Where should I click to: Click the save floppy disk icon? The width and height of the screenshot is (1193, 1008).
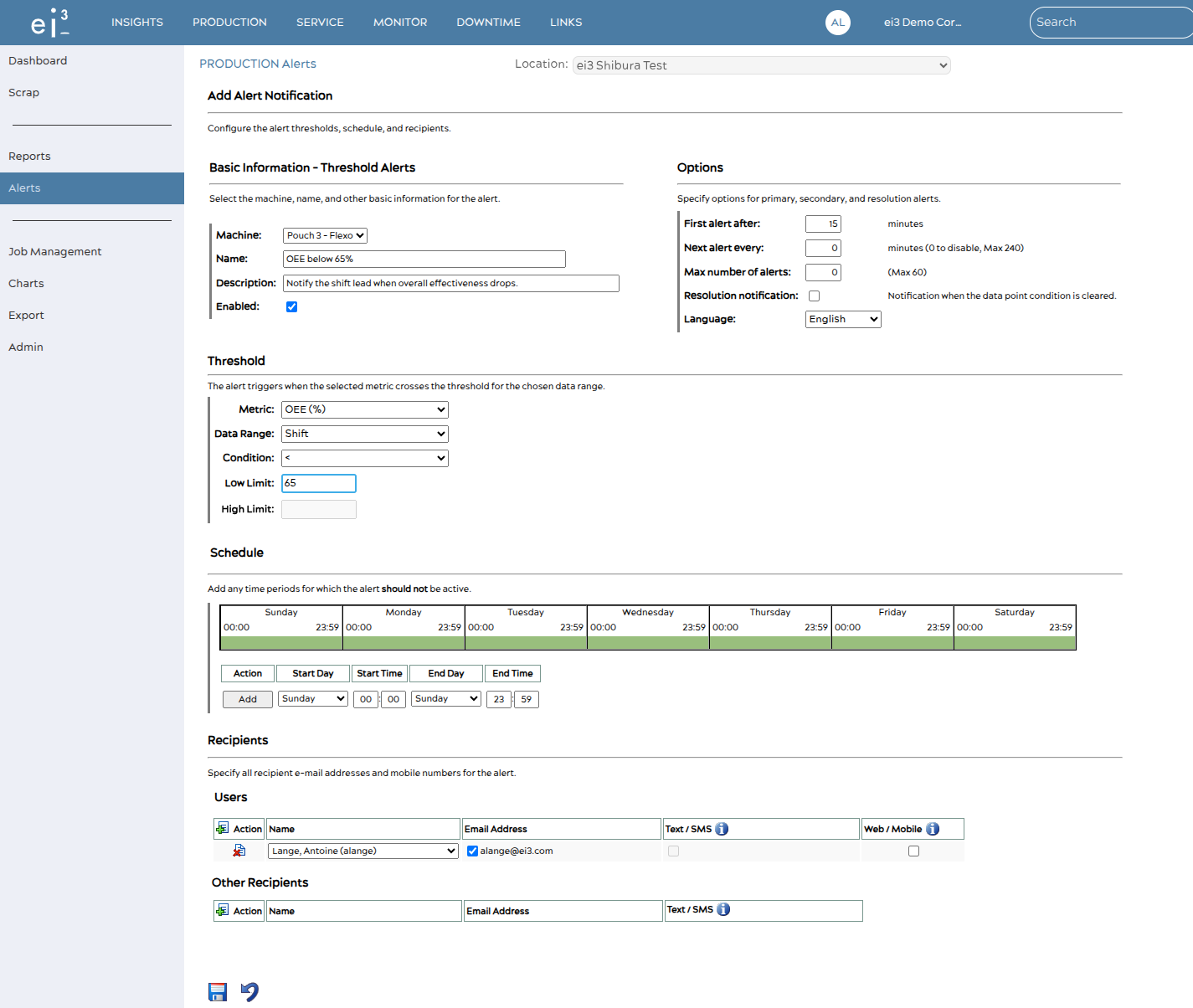point(218,992)
